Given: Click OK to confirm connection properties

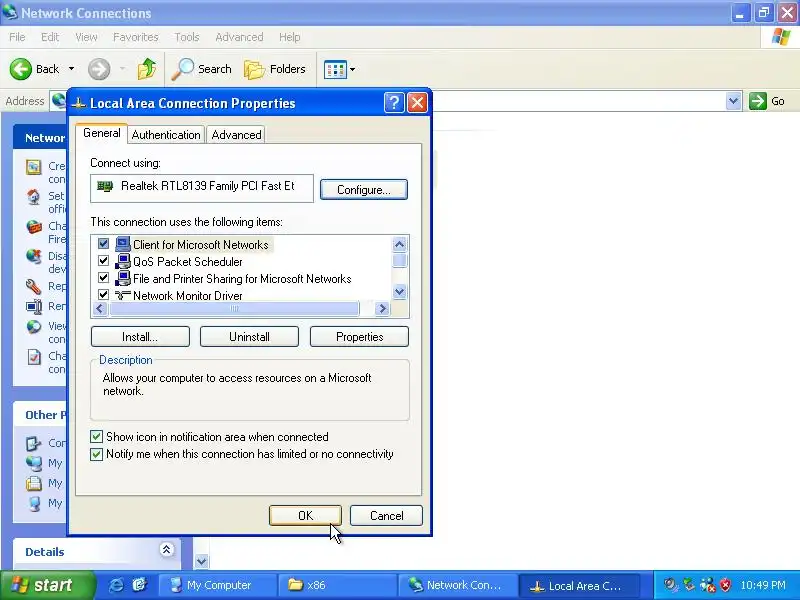Looking at the screenshot, I should (305, 515).
